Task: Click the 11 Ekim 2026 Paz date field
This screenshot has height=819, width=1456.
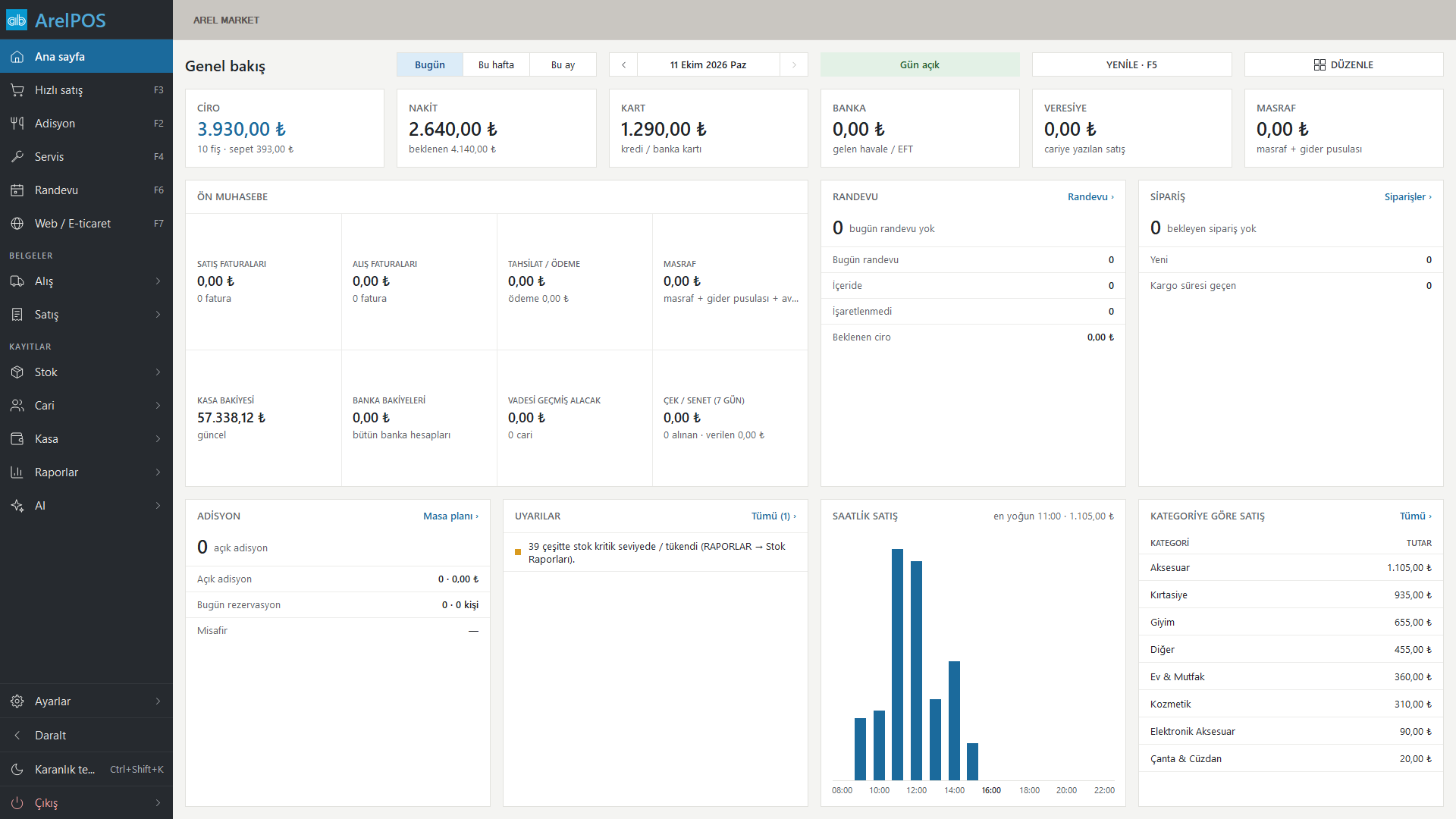Action: 708,64
